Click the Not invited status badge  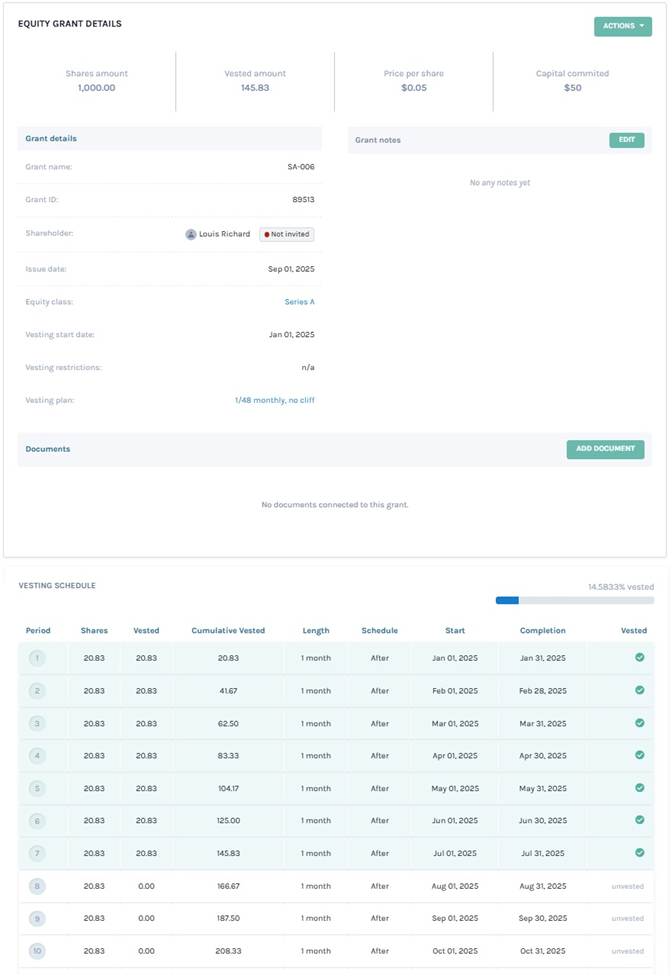click(x=287, y=234)
